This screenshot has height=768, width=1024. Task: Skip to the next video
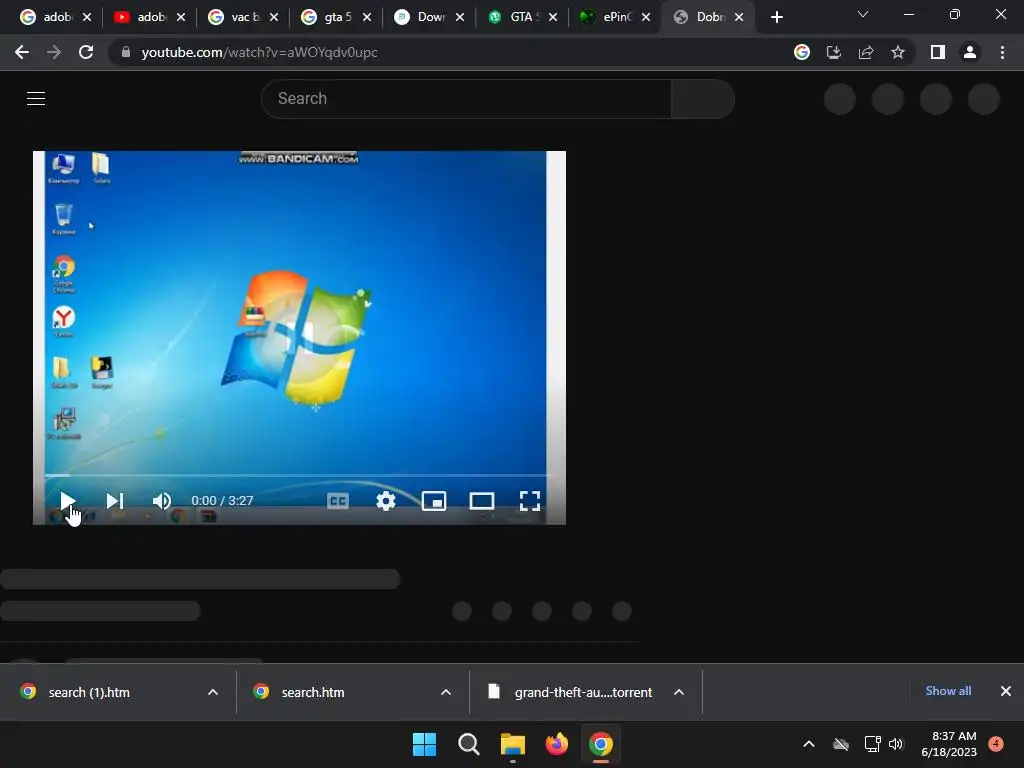(x=115, y=501)
